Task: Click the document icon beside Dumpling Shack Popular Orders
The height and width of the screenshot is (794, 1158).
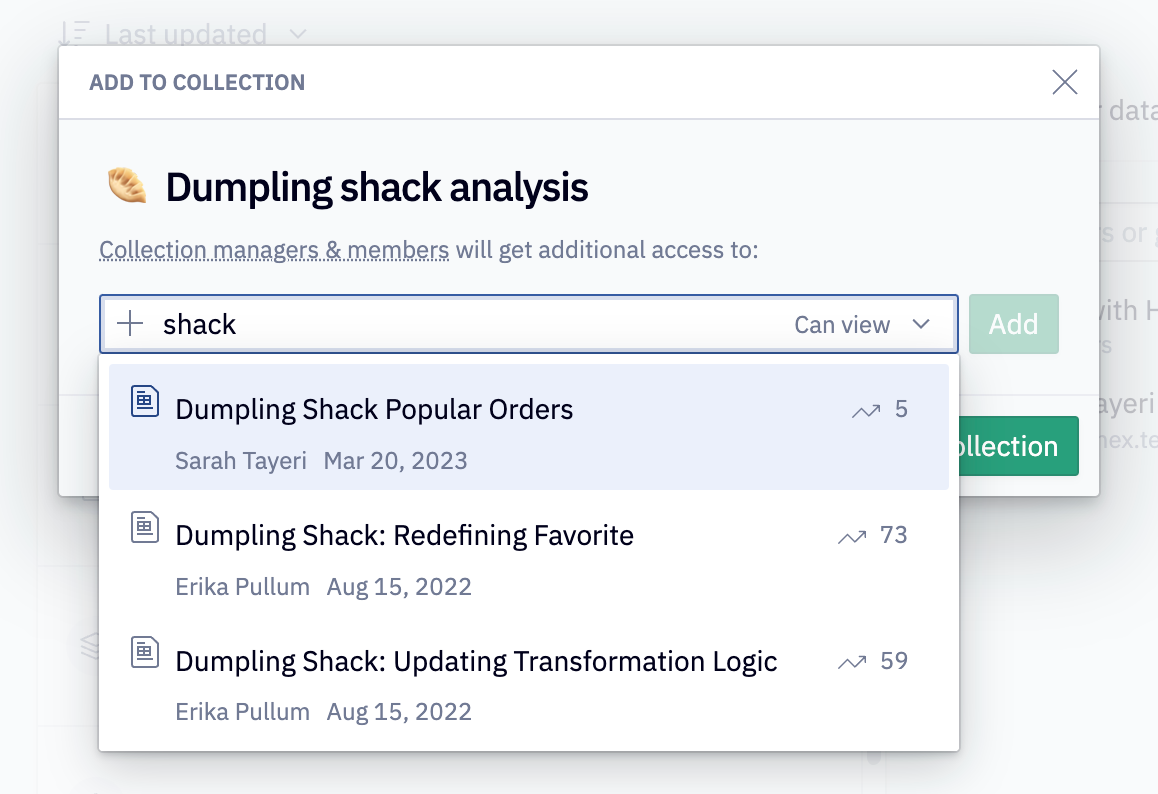Action: click(x=145, y=400)
